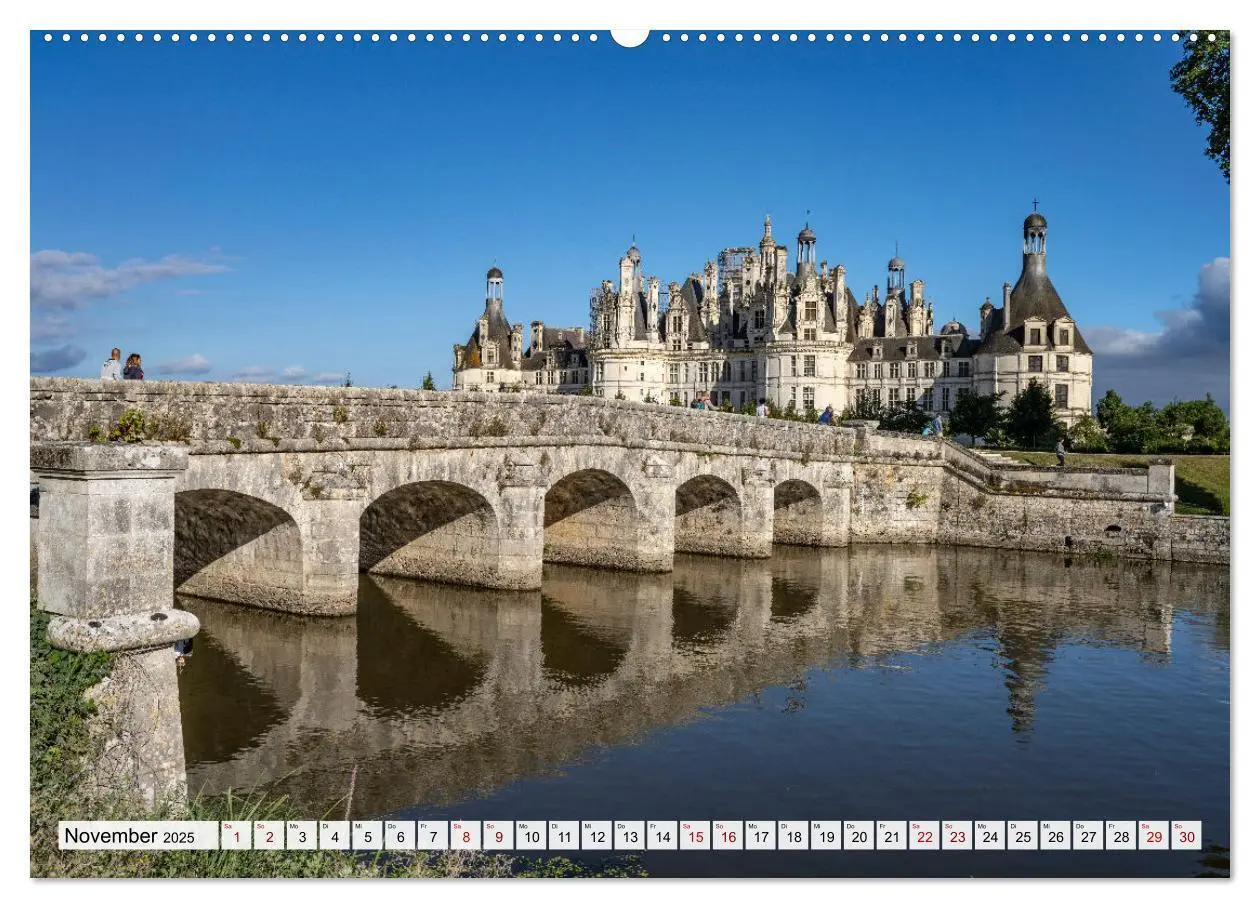Pick date cell 13 (Do)

[x=629, y=836]
